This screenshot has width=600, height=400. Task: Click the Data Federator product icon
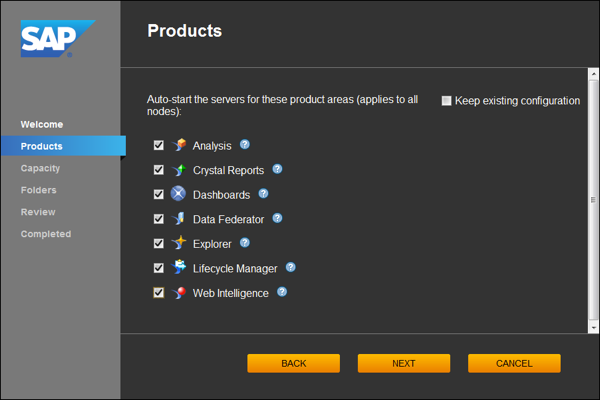tap(179, 219)
